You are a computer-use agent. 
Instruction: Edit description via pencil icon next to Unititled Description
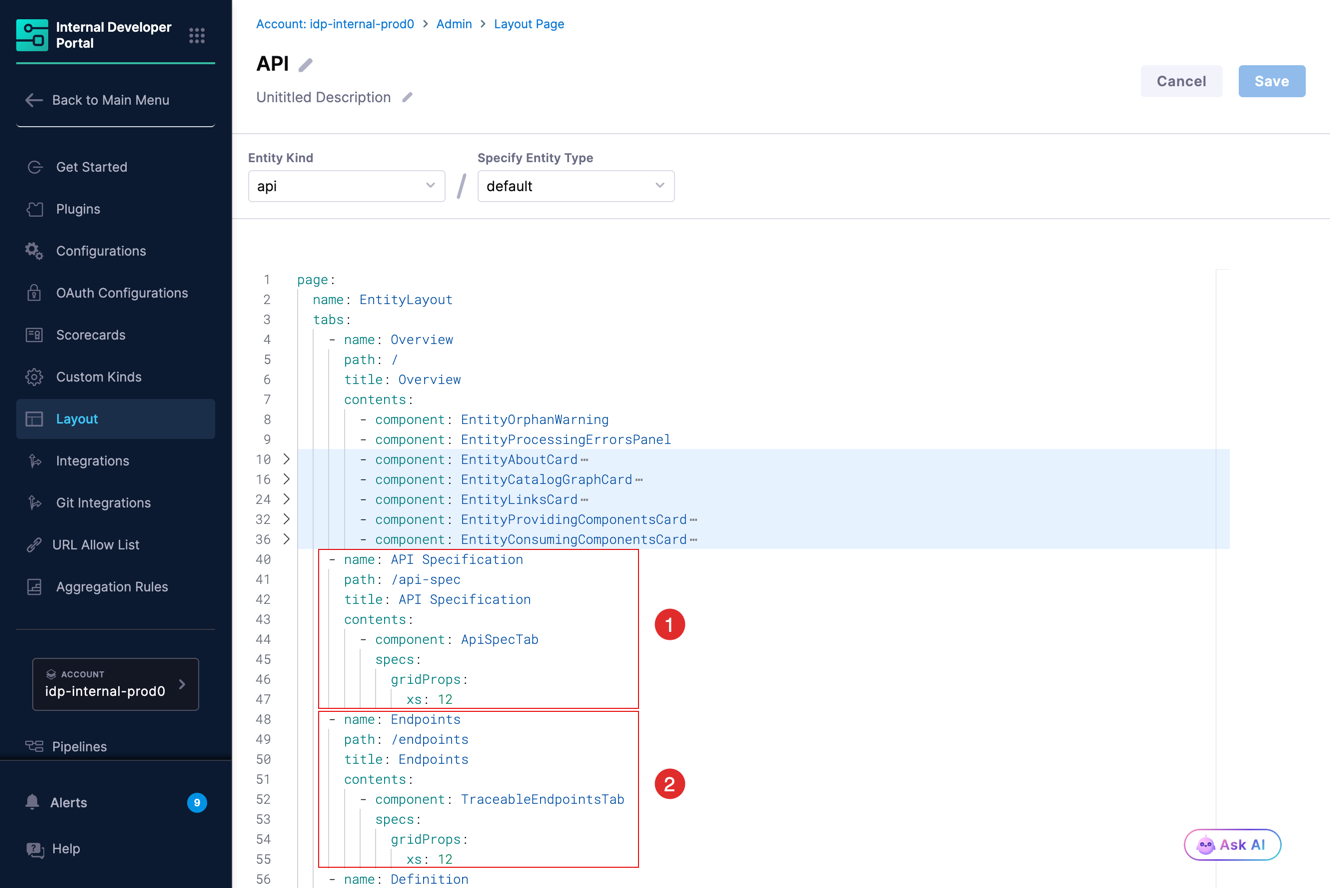(407, 98)
